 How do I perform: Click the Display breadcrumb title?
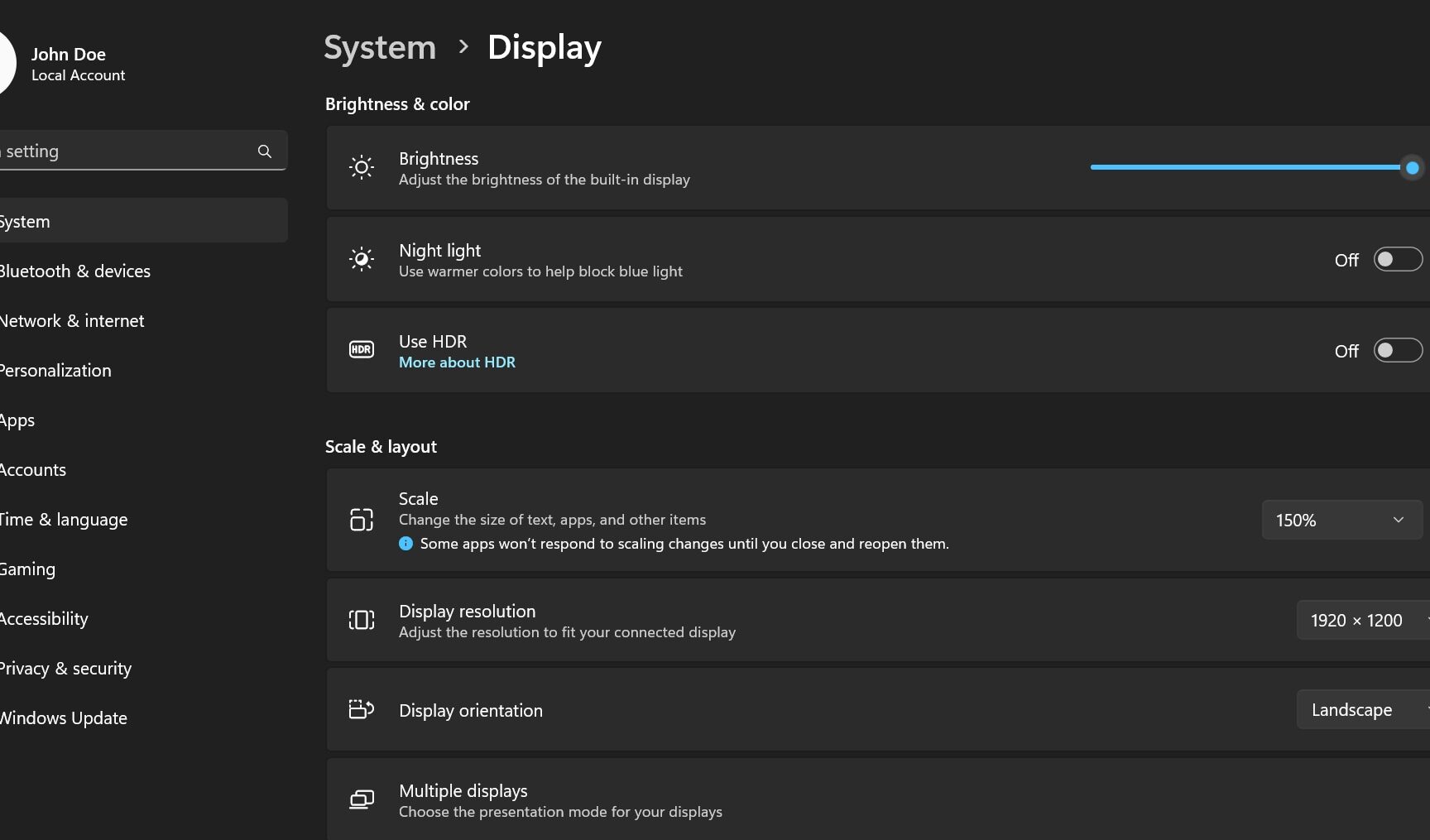click(545, 47)
